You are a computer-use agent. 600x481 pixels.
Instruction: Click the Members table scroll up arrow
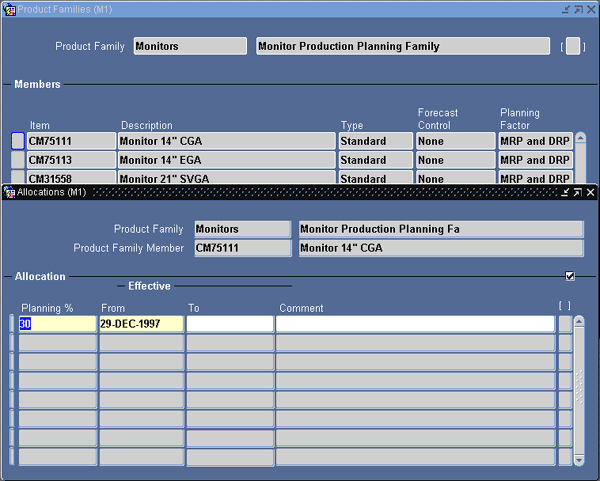click(x=580, y=138)
